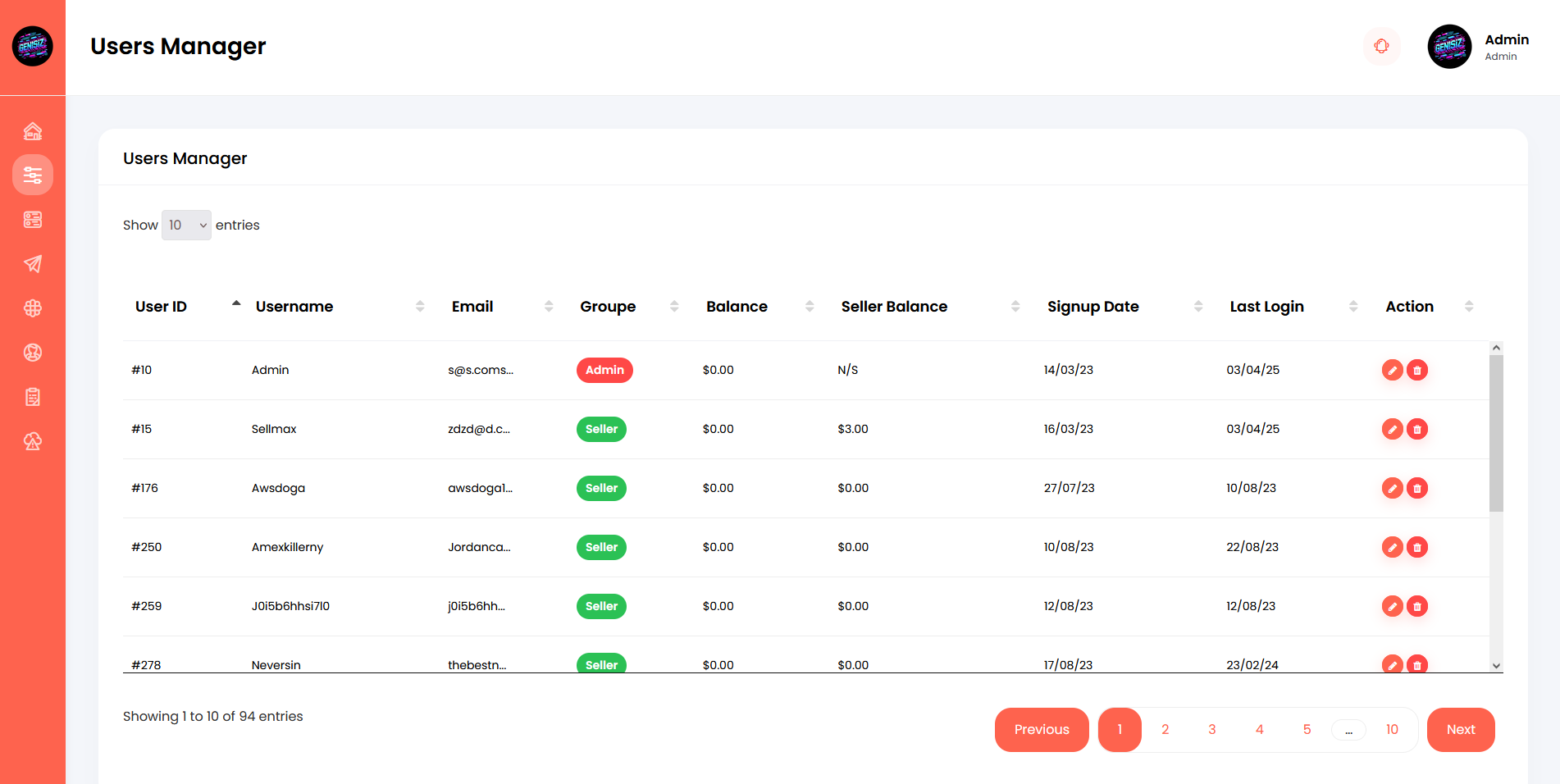The height and width of the screenshot is (784, 1560).
Task: Open the user circle sidebar icon
Action: pyautogui.click(x=33, y=353)
